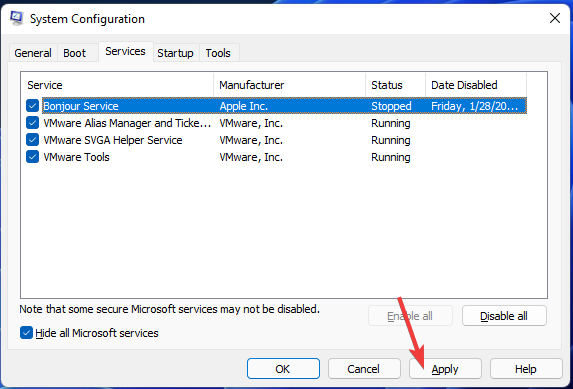Uncheck Hide all Microsoft services
This screenshot has width=573, height=389.
26,333
